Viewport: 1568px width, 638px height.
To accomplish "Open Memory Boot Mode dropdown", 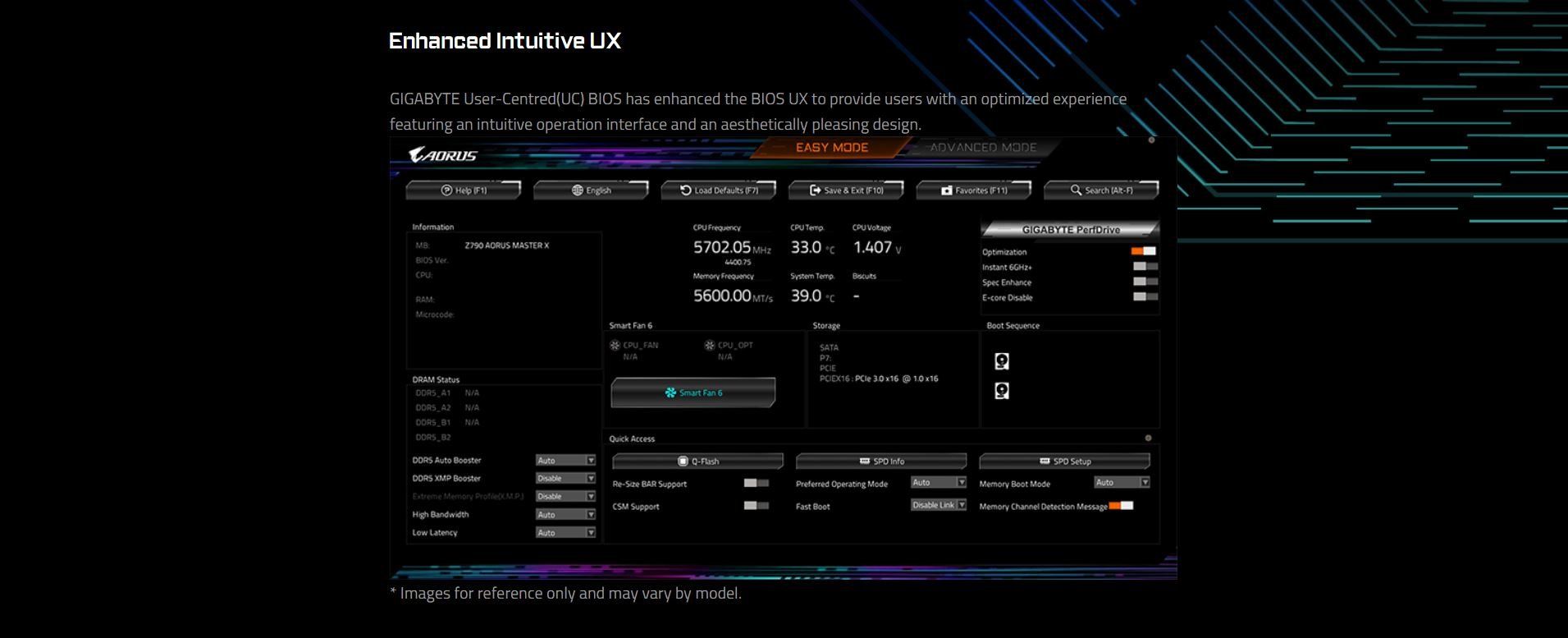I will click(1122, 483).
